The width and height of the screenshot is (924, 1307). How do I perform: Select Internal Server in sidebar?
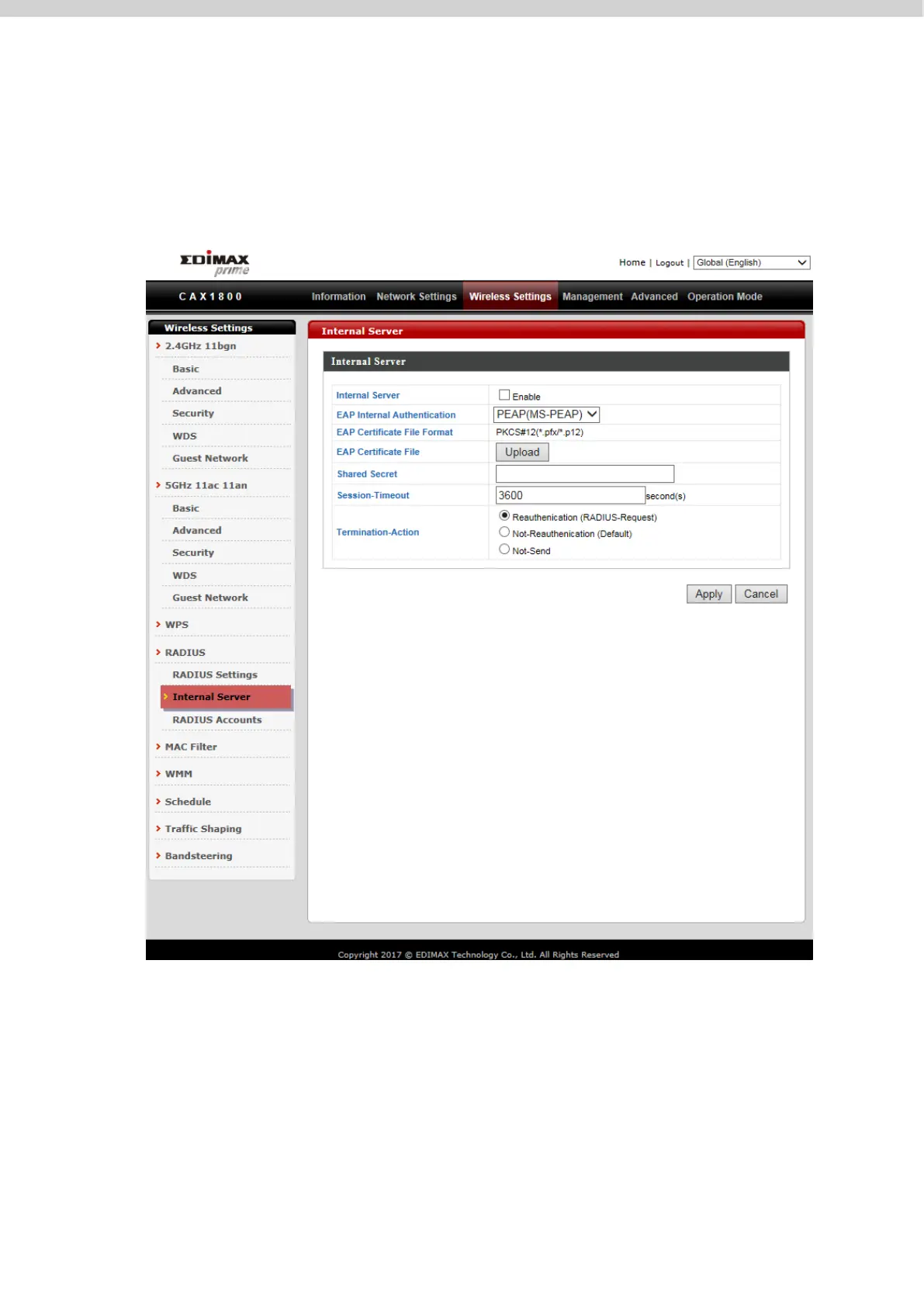pos(226,697)
